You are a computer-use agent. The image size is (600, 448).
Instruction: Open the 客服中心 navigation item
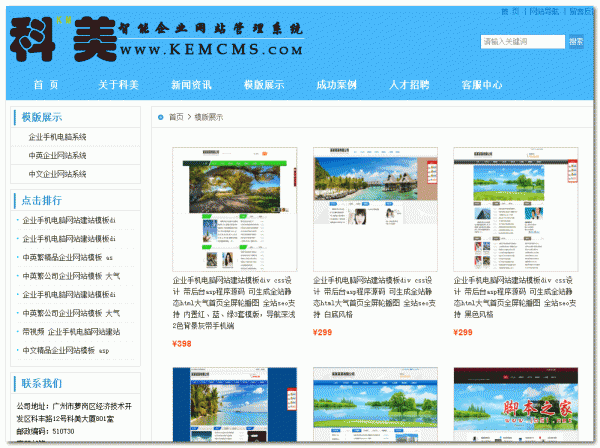(x=482, y=85)
